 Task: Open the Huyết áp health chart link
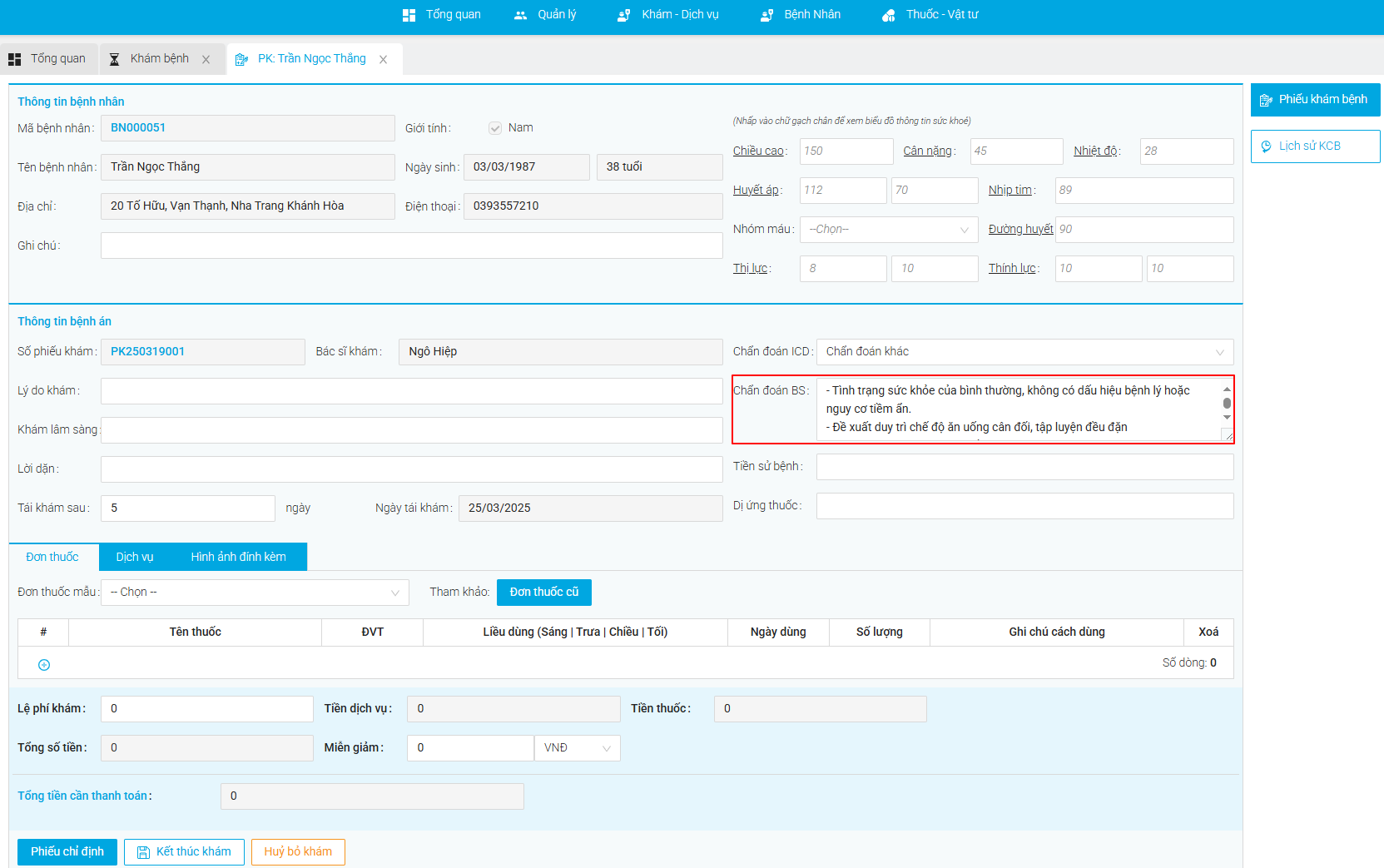tap(756, 191)
